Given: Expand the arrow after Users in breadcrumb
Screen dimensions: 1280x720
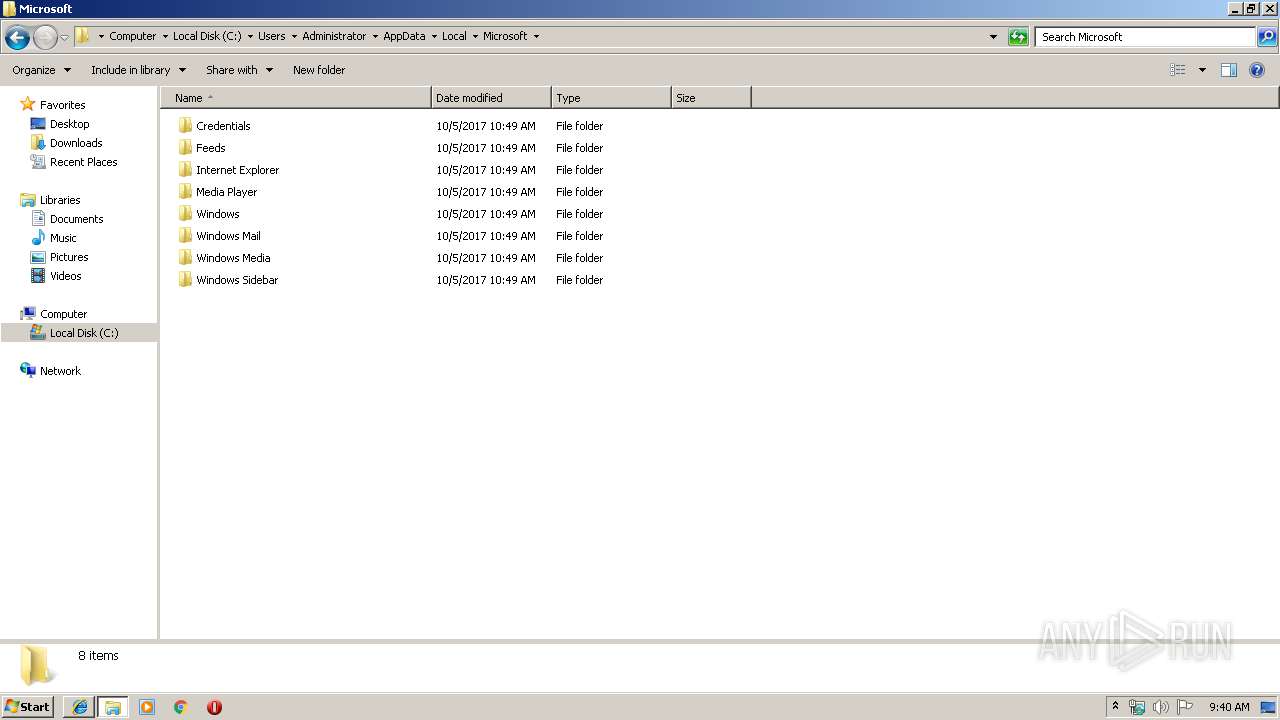Looking at the screenshot, I should point(294,36).
